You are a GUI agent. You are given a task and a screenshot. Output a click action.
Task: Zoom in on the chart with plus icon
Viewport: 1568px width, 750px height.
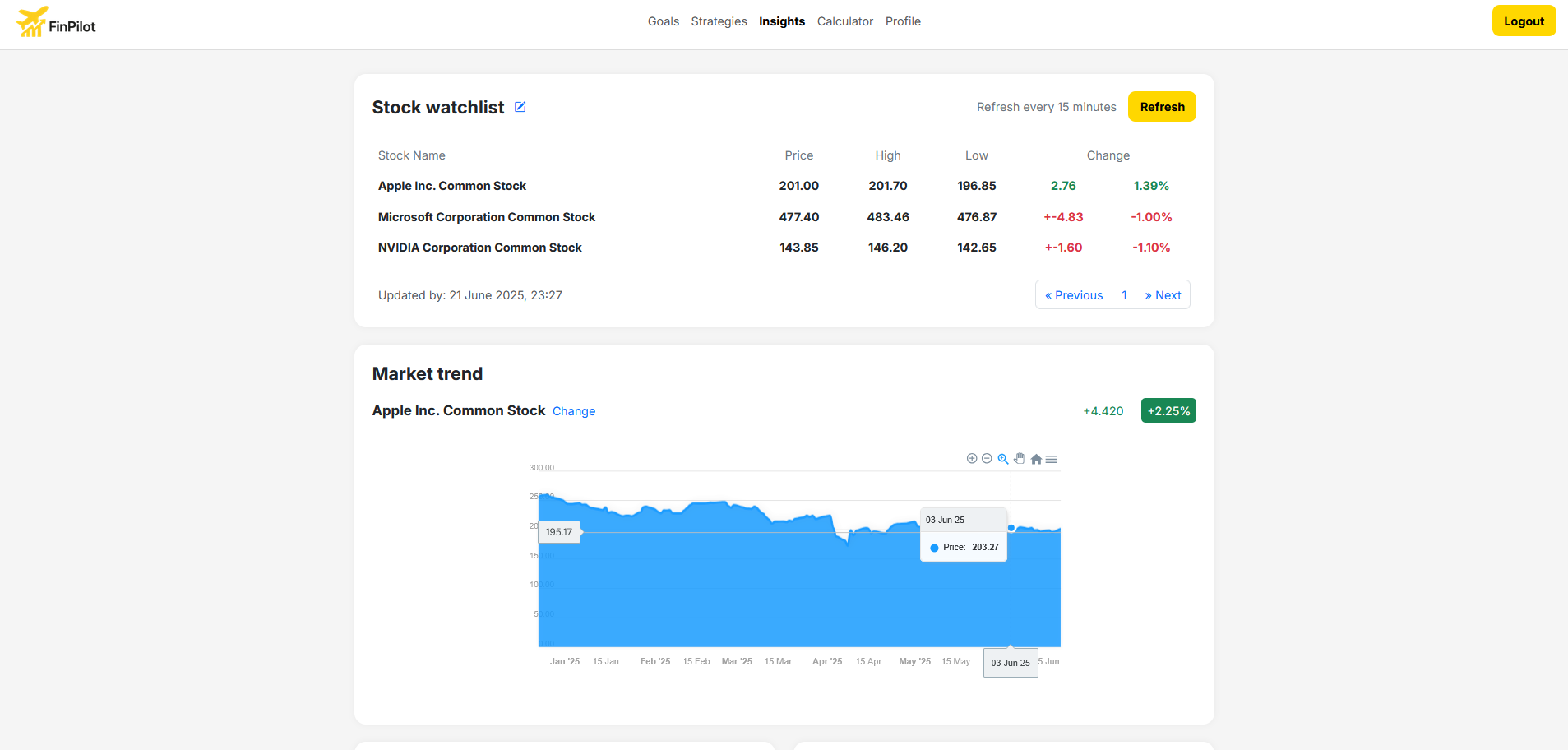[x=972, y=459]
